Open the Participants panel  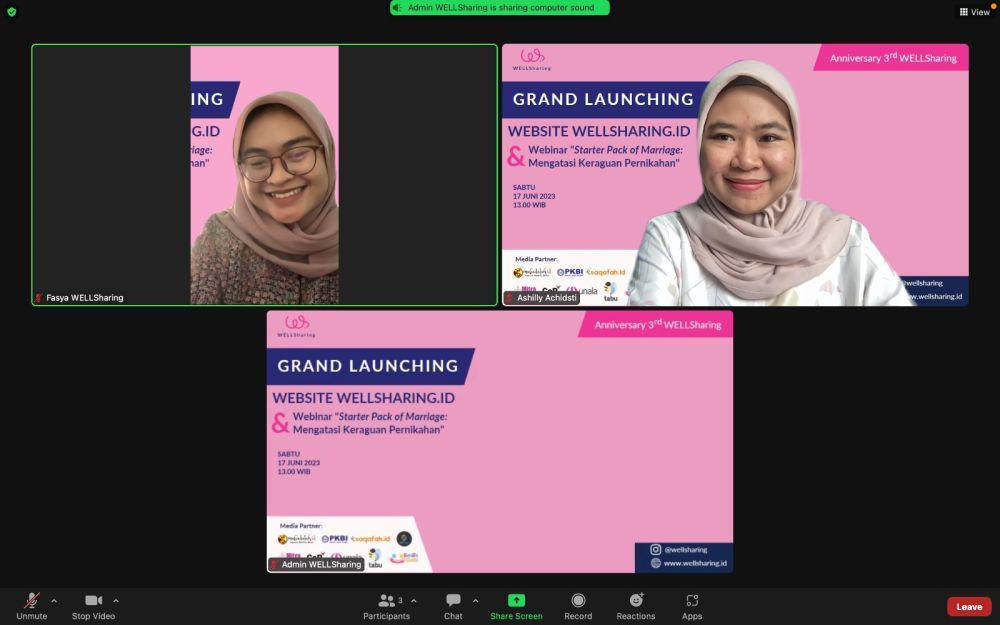[386, 607]
